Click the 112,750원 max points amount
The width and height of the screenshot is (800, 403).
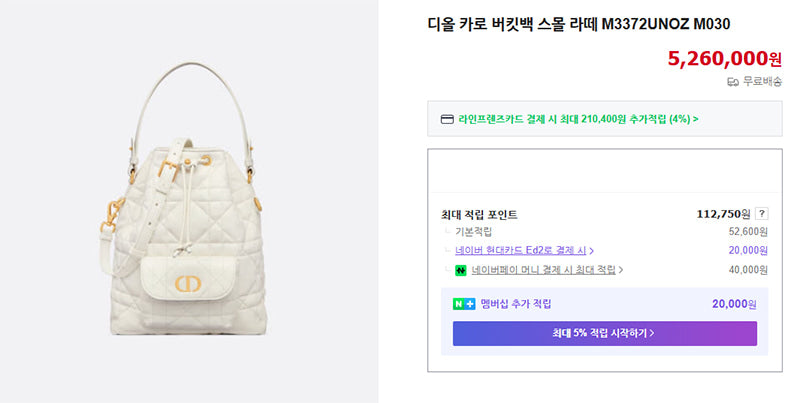point(723,214)
